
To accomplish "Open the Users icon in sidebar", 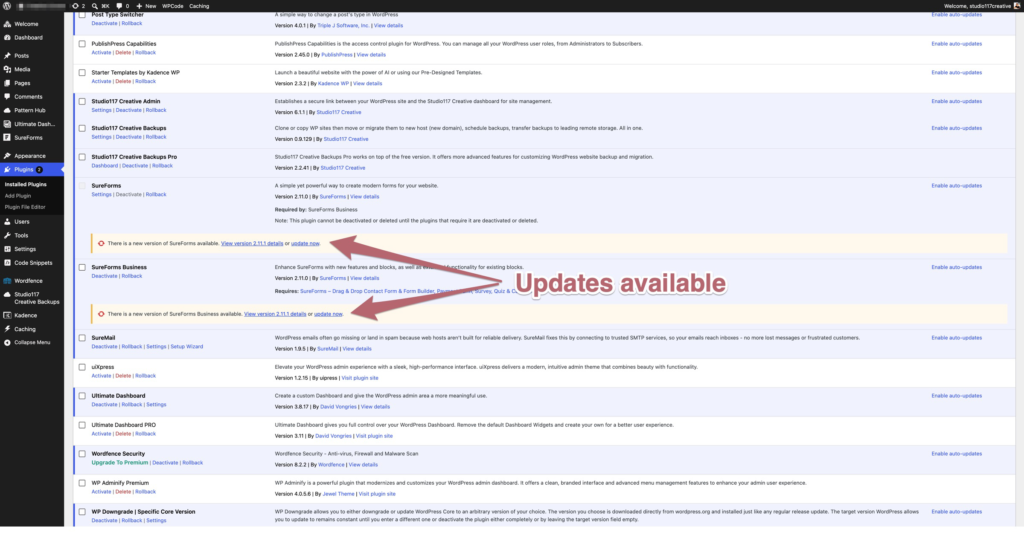I will tap(7, 221).
